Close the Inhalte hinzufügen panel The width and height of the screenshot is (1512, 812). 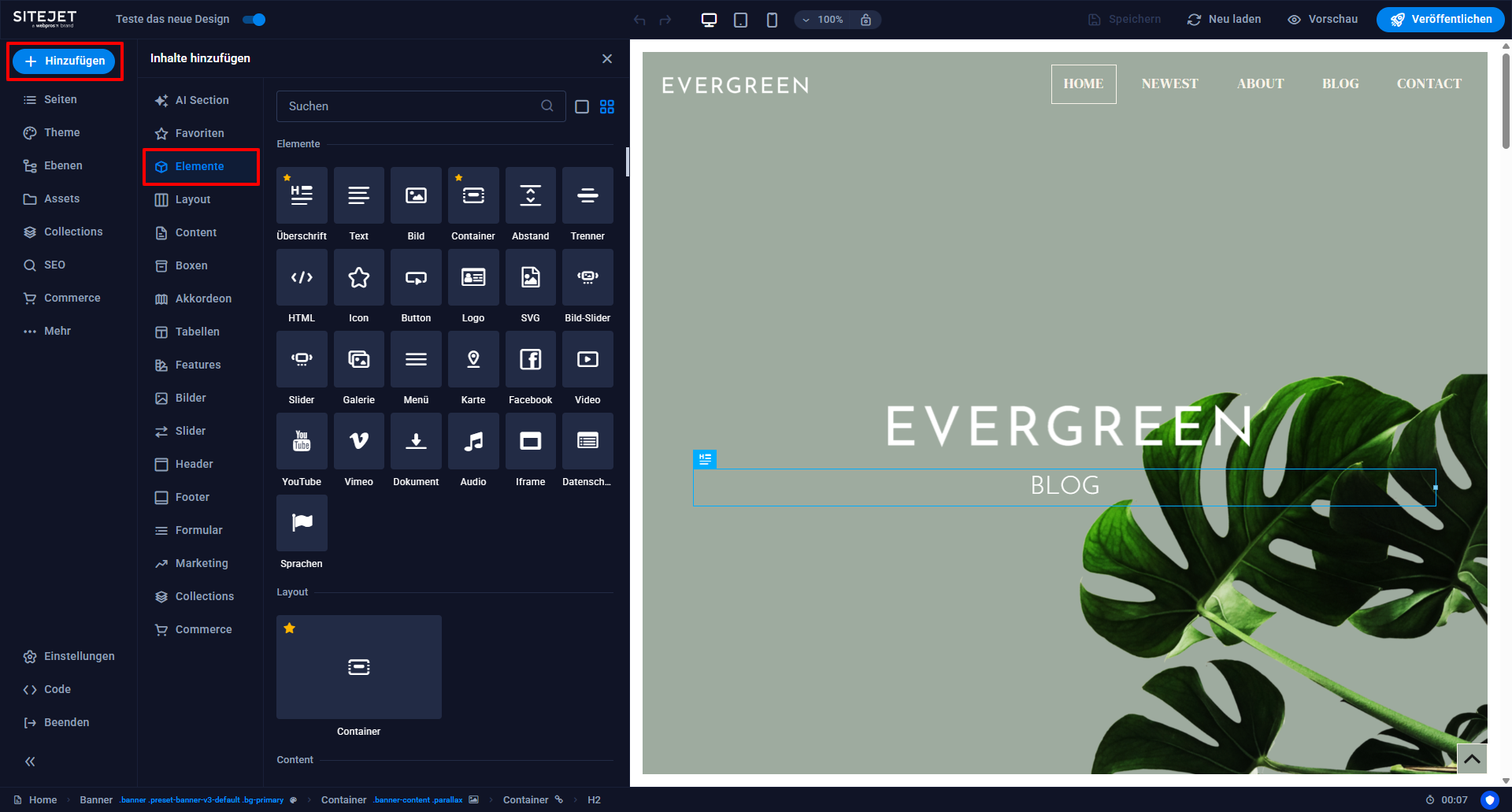[607, 59]
